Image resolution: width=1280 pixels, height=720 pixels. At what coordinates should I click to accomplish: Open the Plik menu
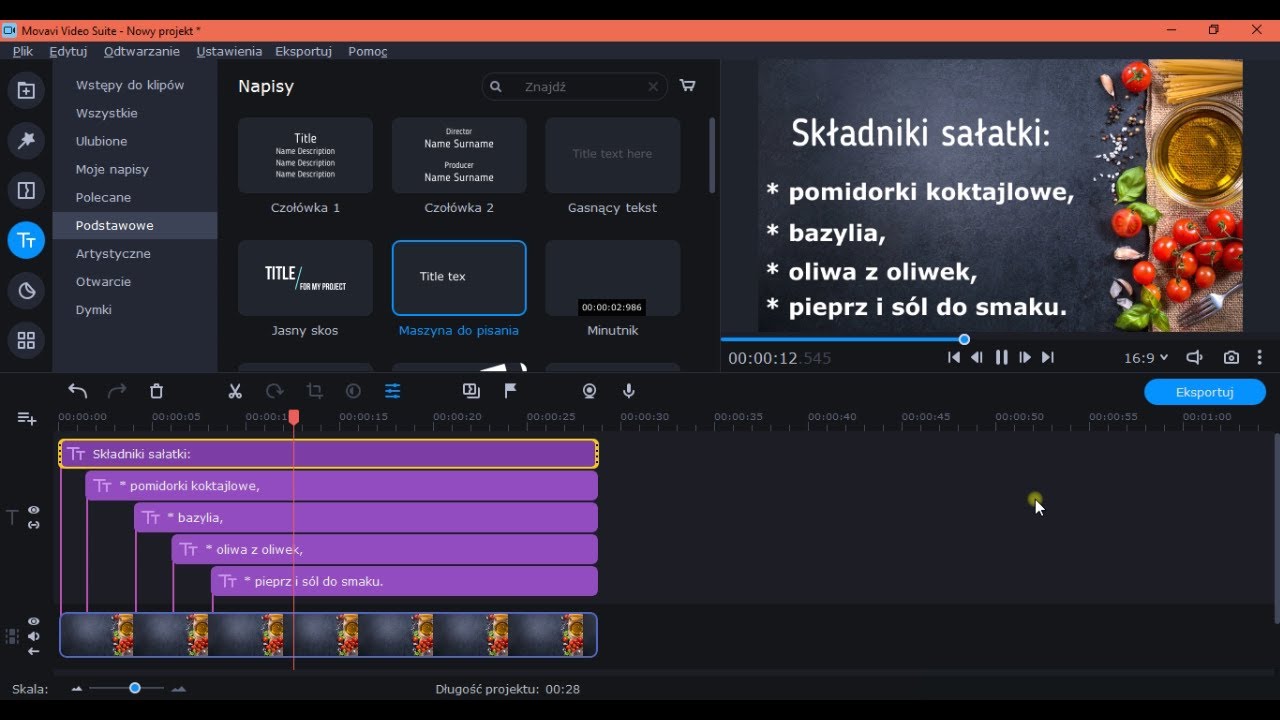(22, 51)
